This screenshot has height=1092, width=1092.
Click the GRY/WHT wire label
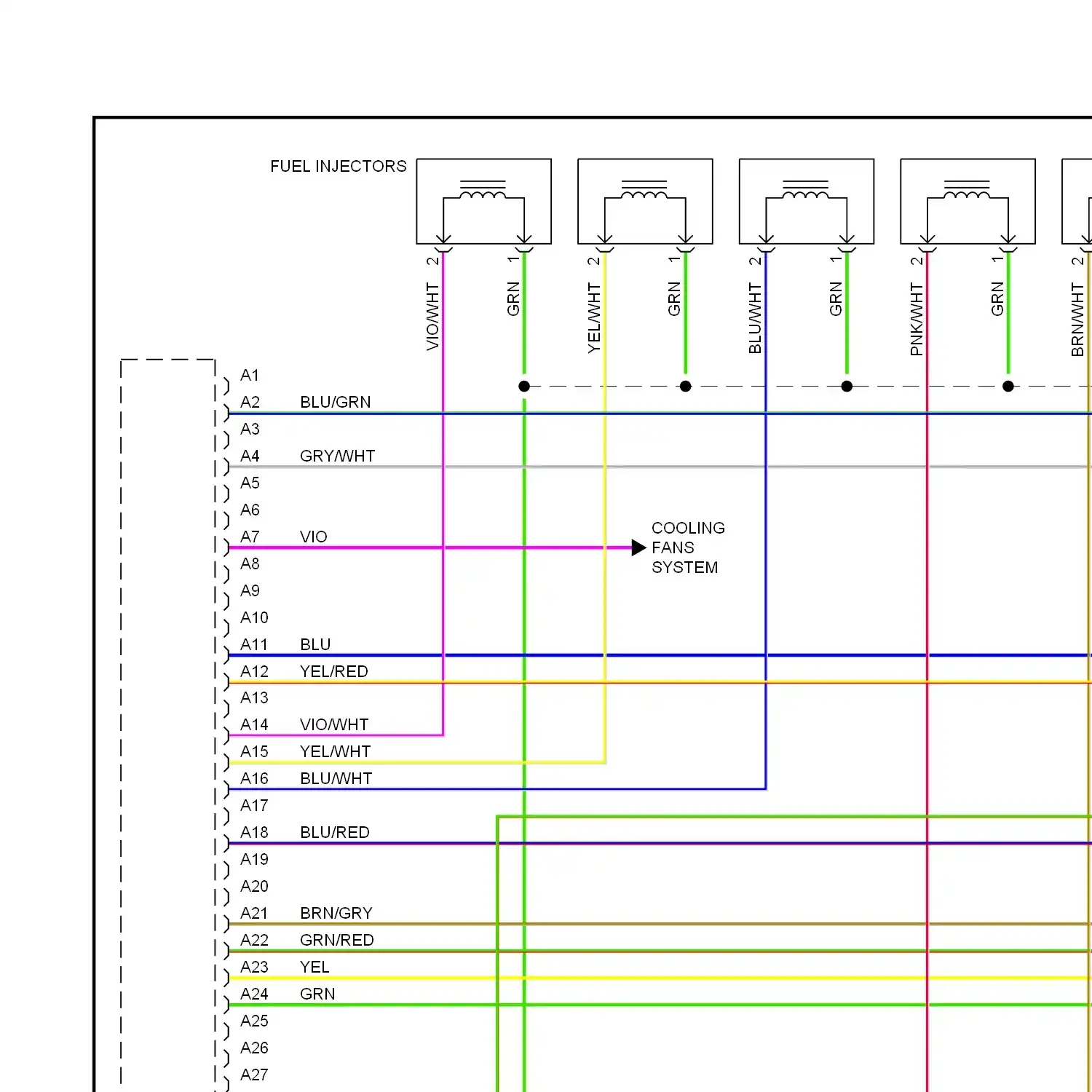click(x=338, y=456)
